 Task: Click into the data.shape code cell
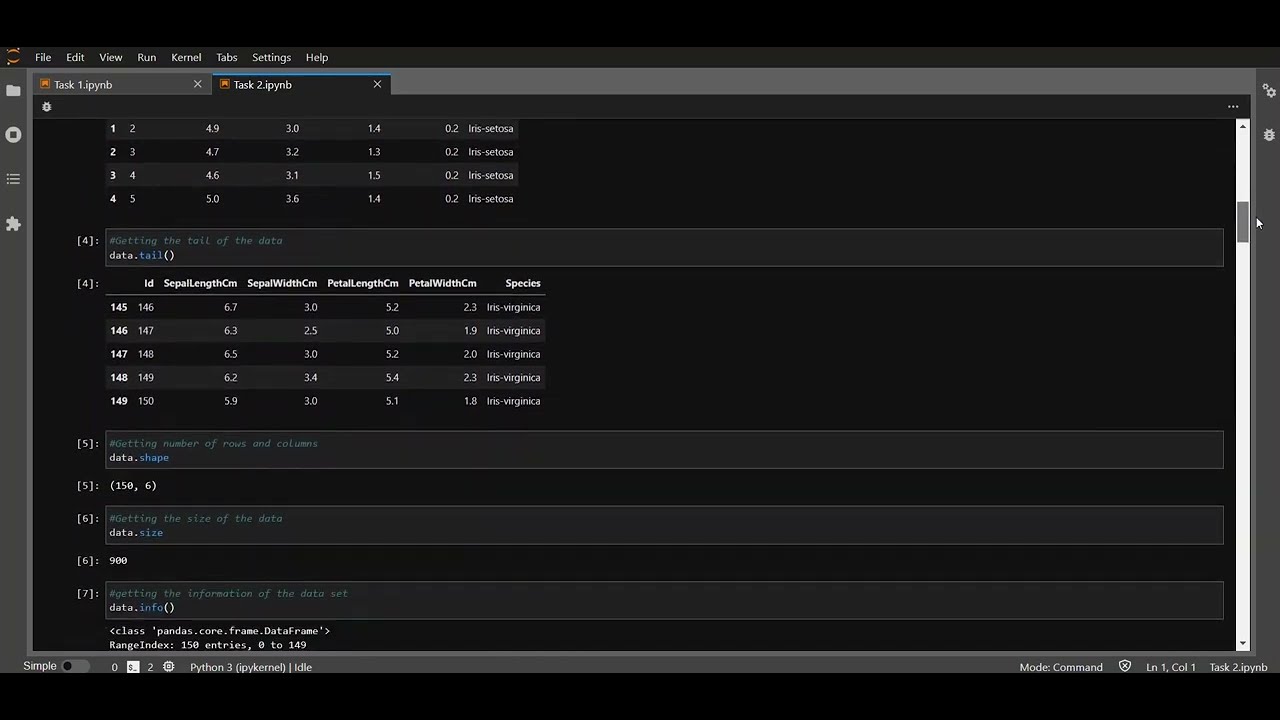coord(664,450)
